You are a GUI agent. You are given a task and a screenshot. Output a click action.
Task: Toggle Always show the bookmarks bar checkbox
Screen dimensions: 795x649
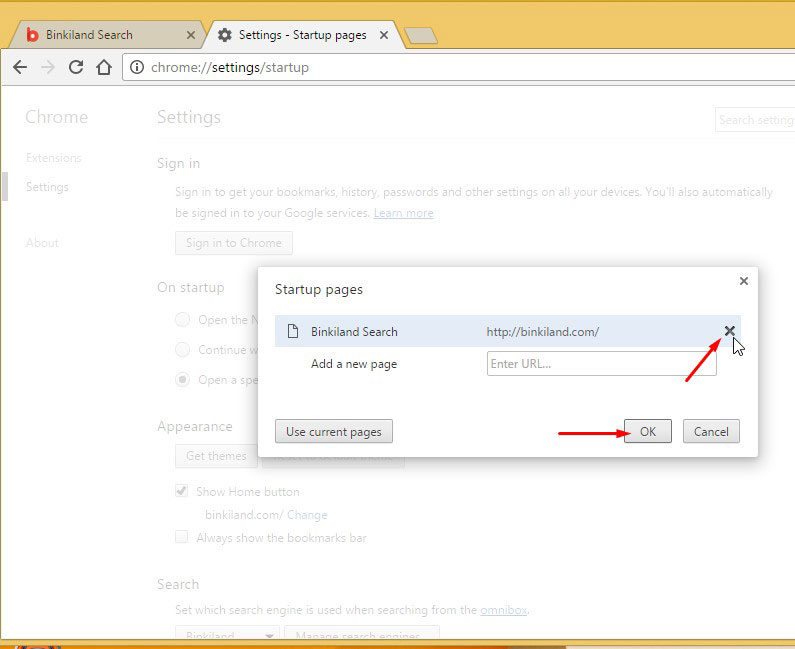pos(182,537)
